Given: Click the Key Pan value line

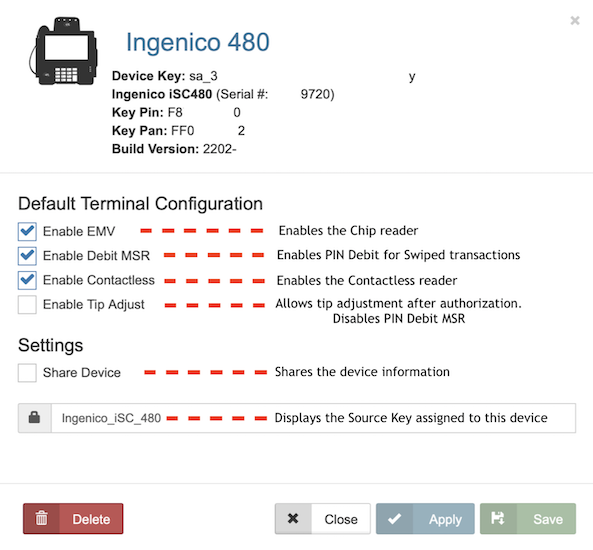Looking at the screenshot, I should pyautogui.click(x=179, y=131).
